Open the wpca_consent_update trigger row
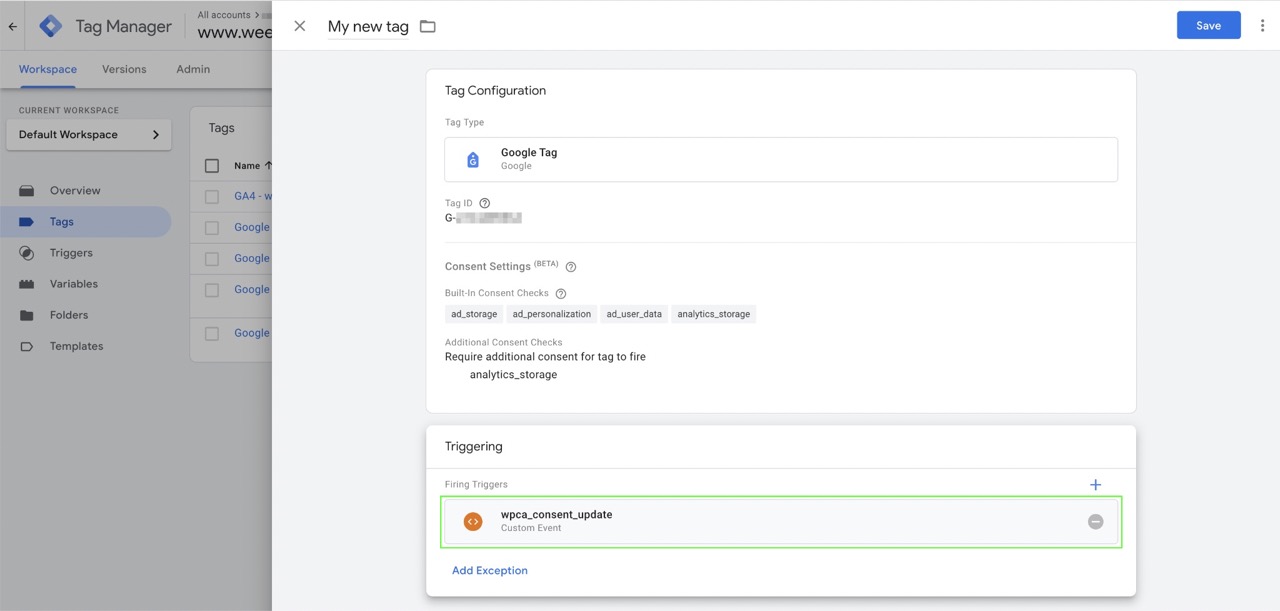The height and width of the screenshot is (611, 1280). point(781,521)
